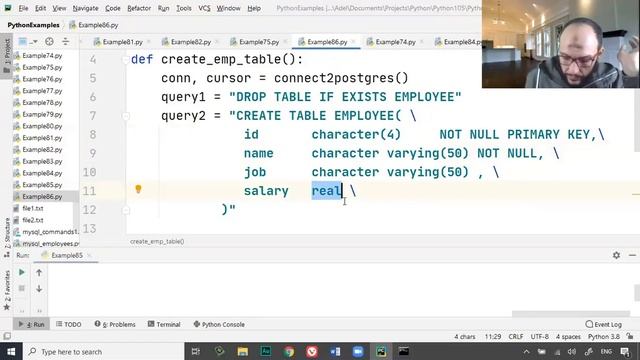This screenshot has width=640, height=360.
Task: Open the Window menu
Action: click(228, 8)
